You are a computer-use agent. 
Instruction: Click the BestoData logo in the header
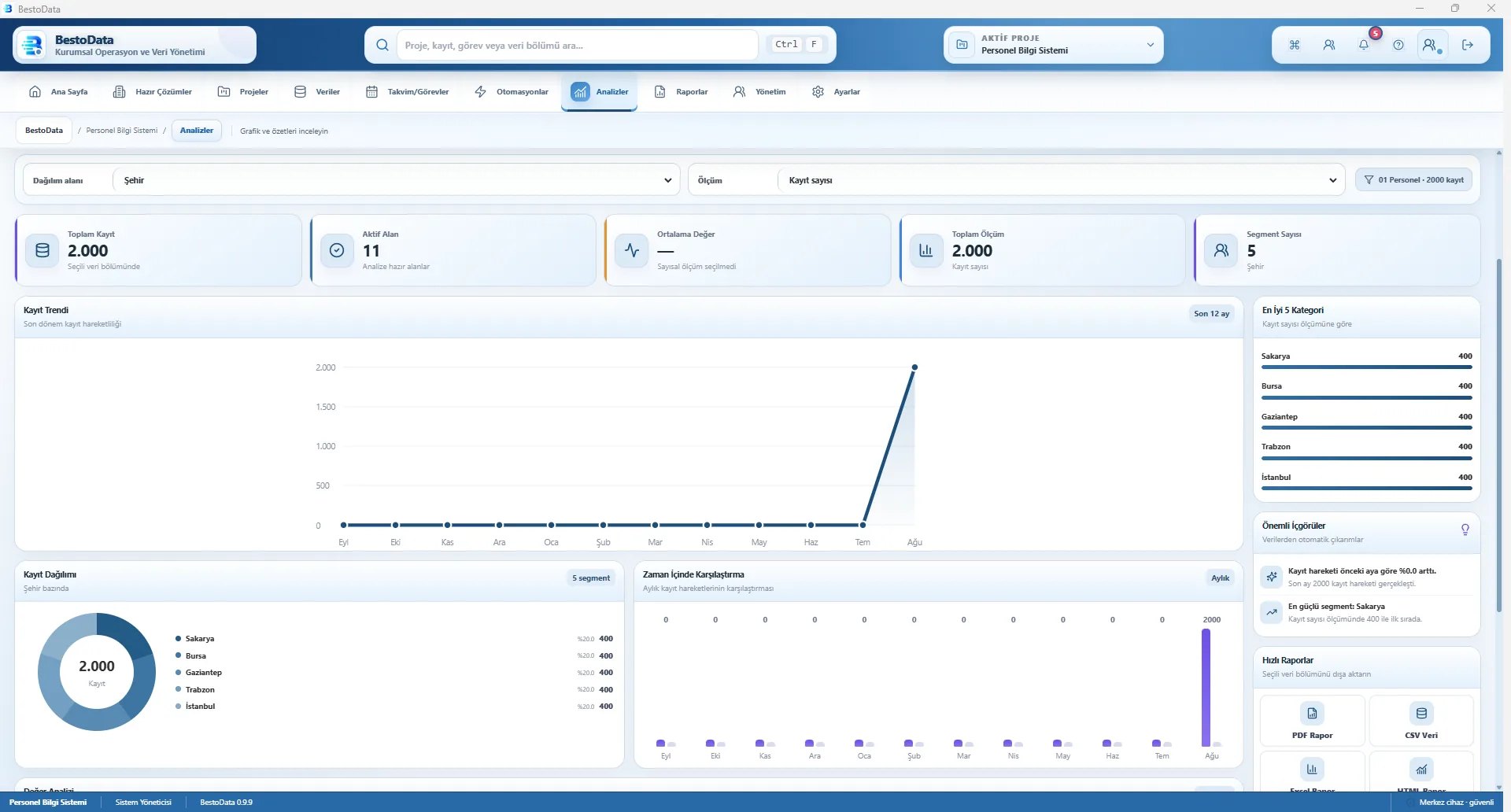coord(32,45)
